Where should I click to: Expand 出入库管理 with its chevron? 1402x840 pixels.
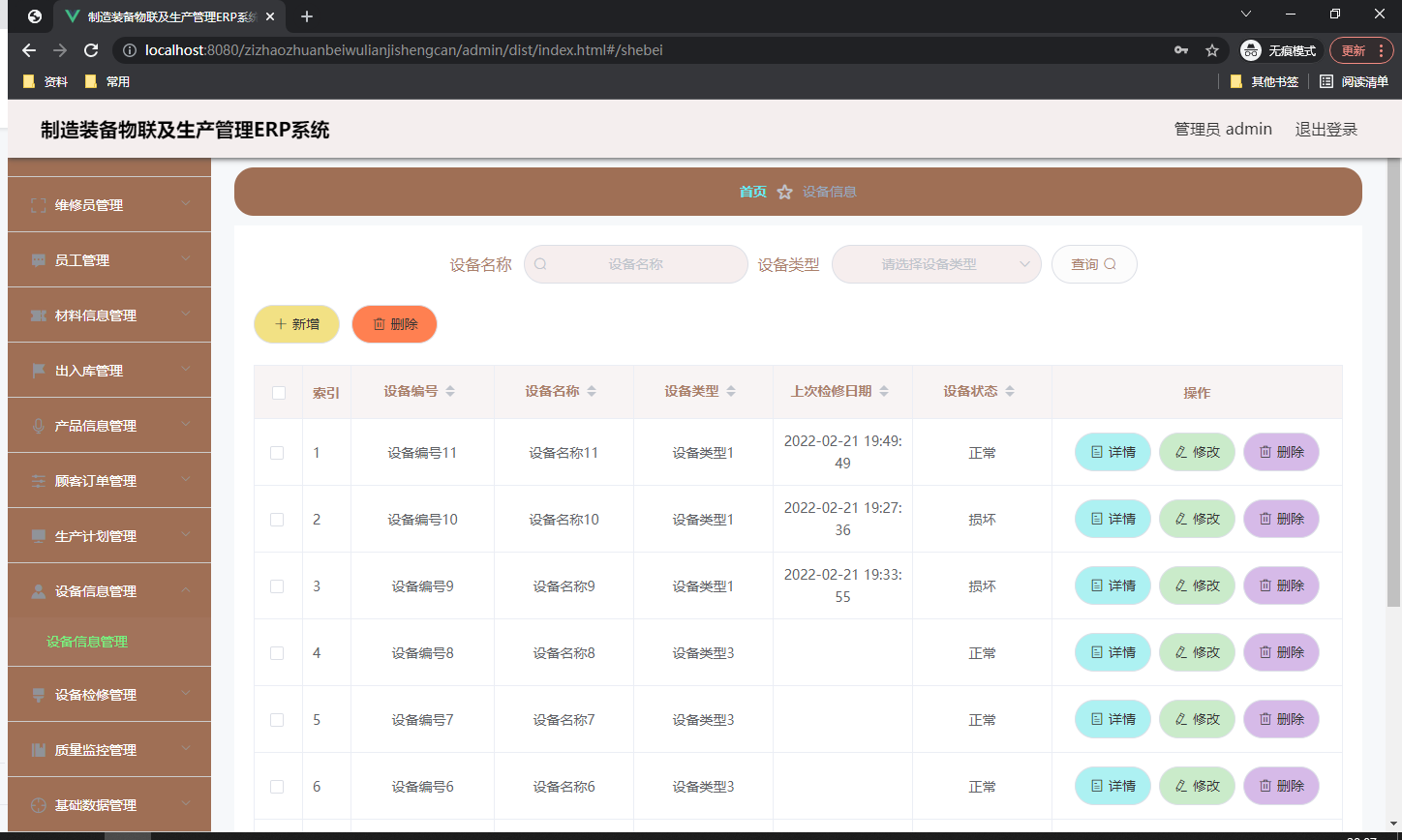pyautogui.click(x=186, y=370)
